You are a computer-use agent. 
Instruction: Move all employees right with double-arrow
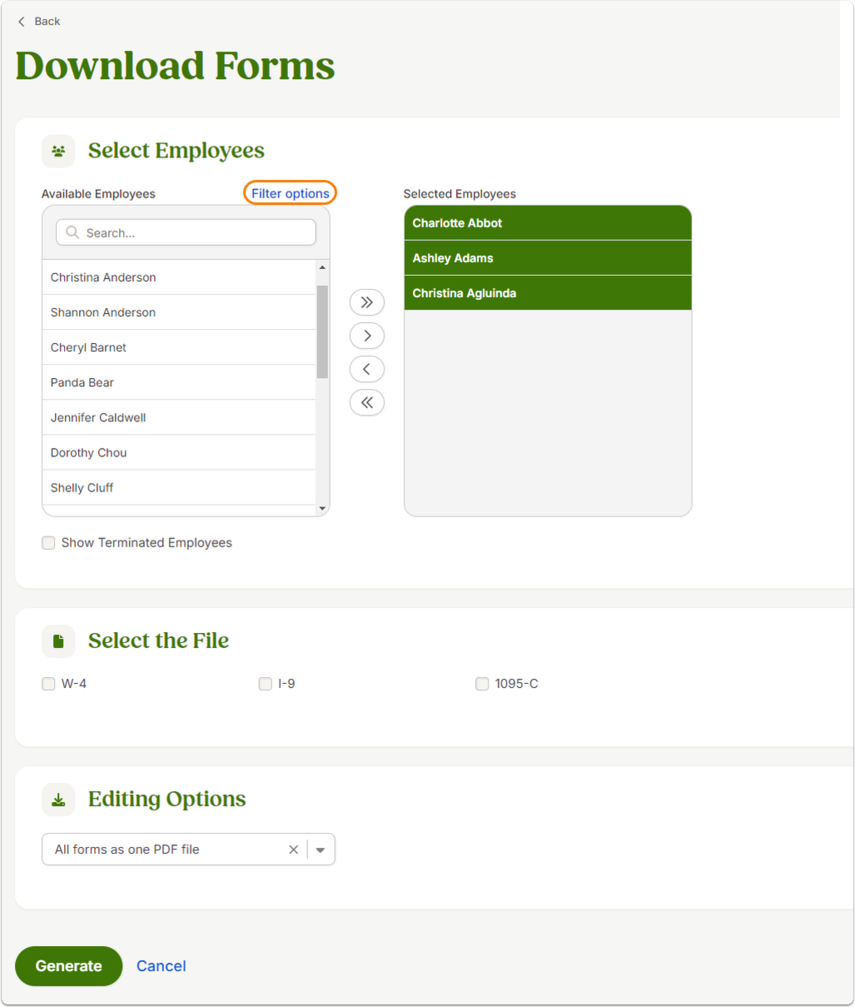(367, 302)
